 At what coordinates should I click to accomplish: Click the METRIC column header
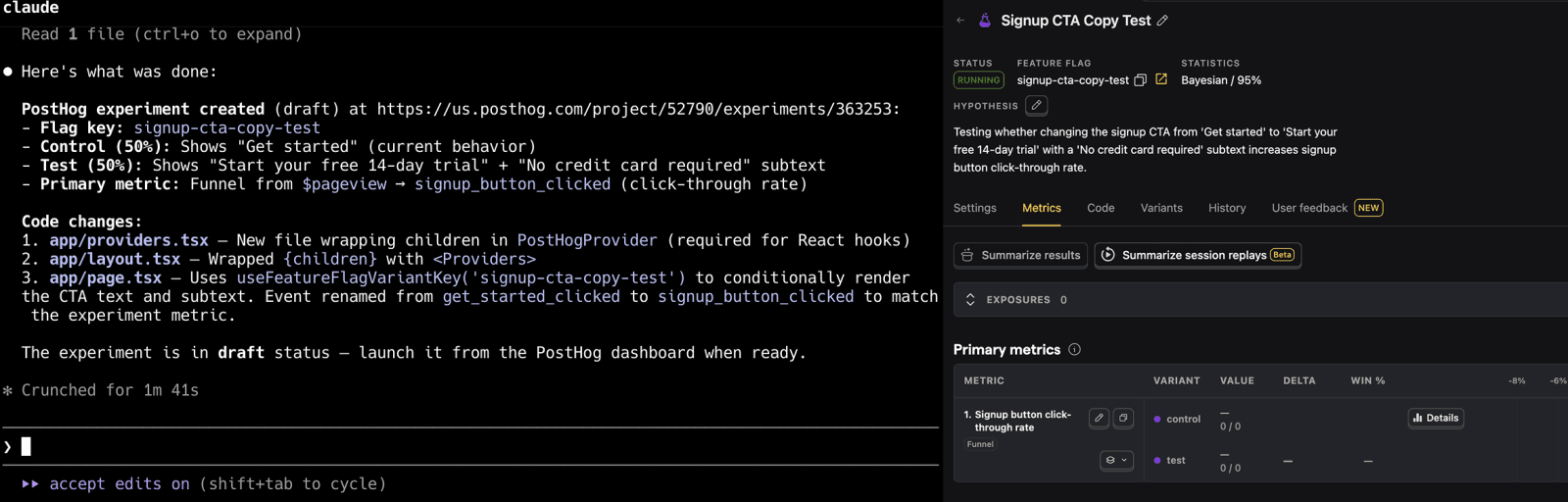[984, 380]
